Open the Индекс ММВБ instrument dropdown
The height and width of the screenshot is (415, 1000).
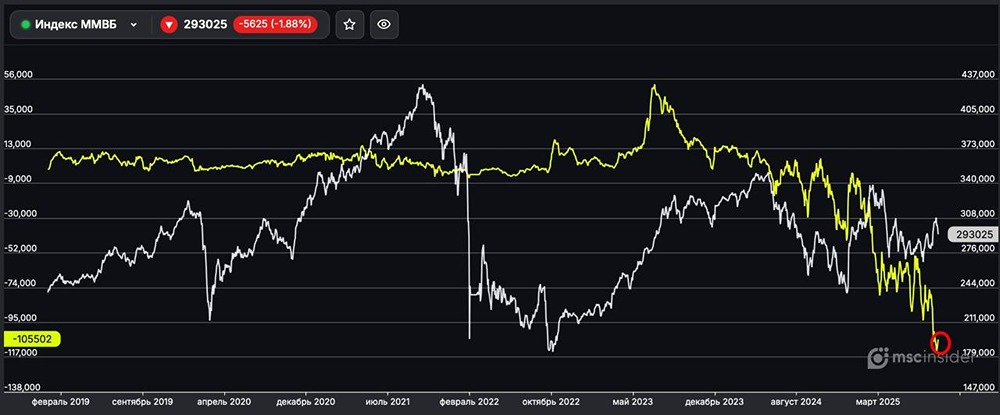pos(133,25)
